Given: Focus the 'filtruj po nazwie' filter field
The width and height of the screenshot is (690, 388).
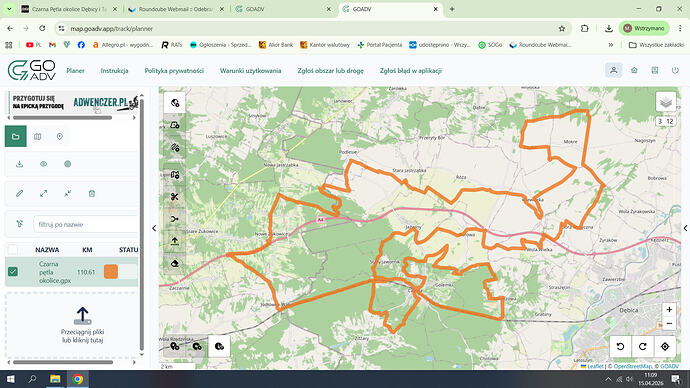Looking at the screenshot, I should [85, 224].
